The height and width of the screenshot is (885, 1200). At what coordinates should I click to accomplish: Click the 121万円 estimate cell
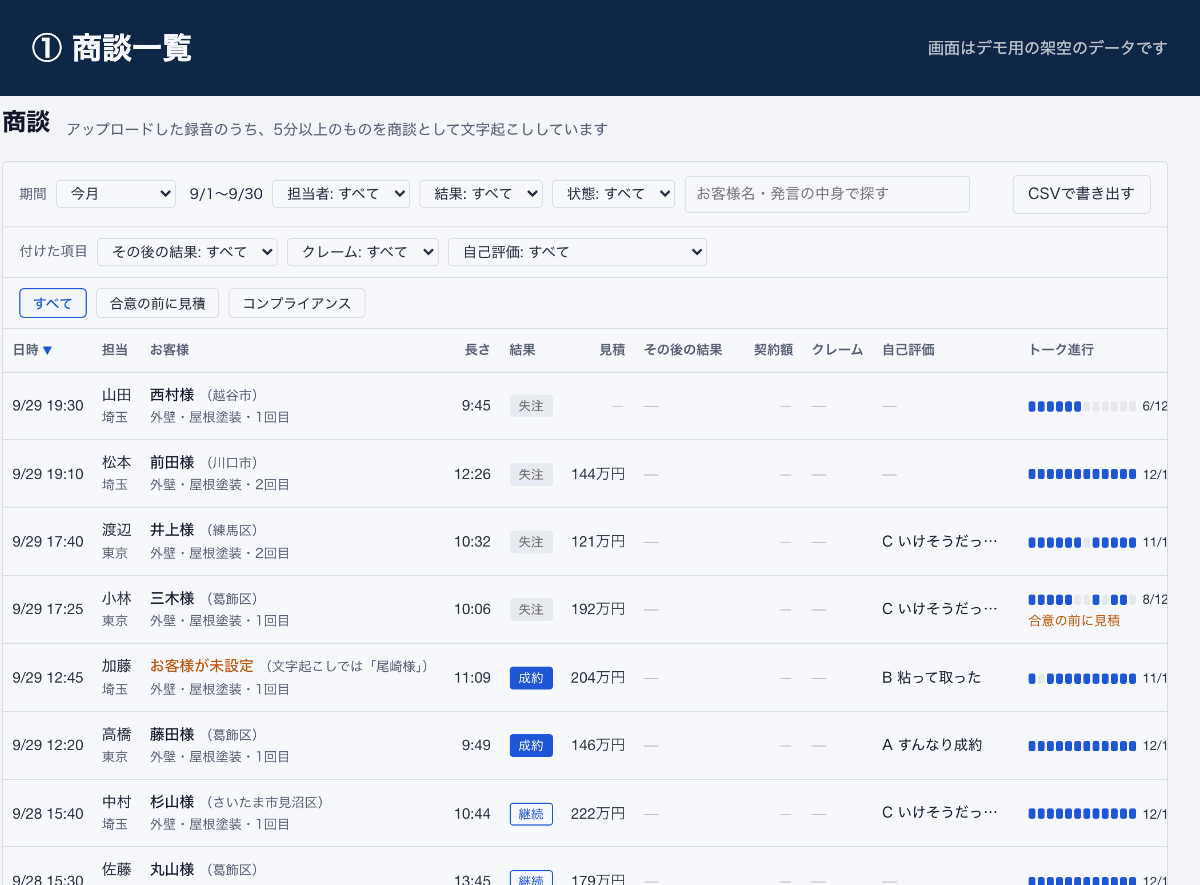coord(598,542)
